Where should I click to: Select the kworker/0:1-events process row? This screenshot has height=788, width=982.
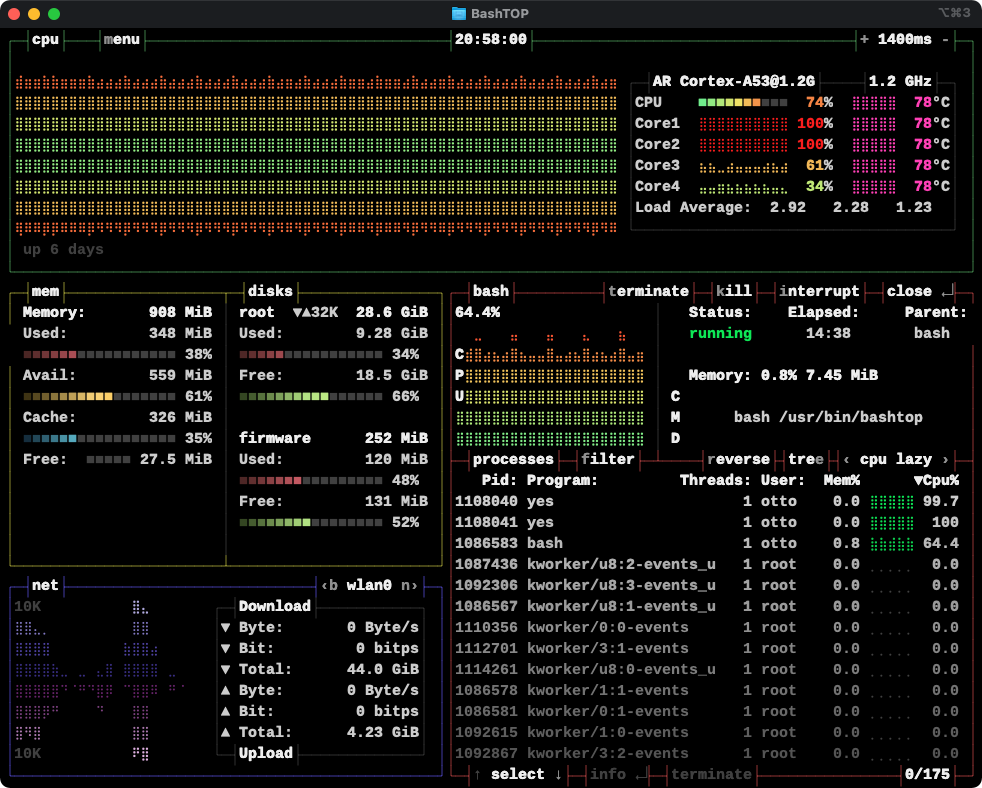pyautogui.click(x=706, y=712)
